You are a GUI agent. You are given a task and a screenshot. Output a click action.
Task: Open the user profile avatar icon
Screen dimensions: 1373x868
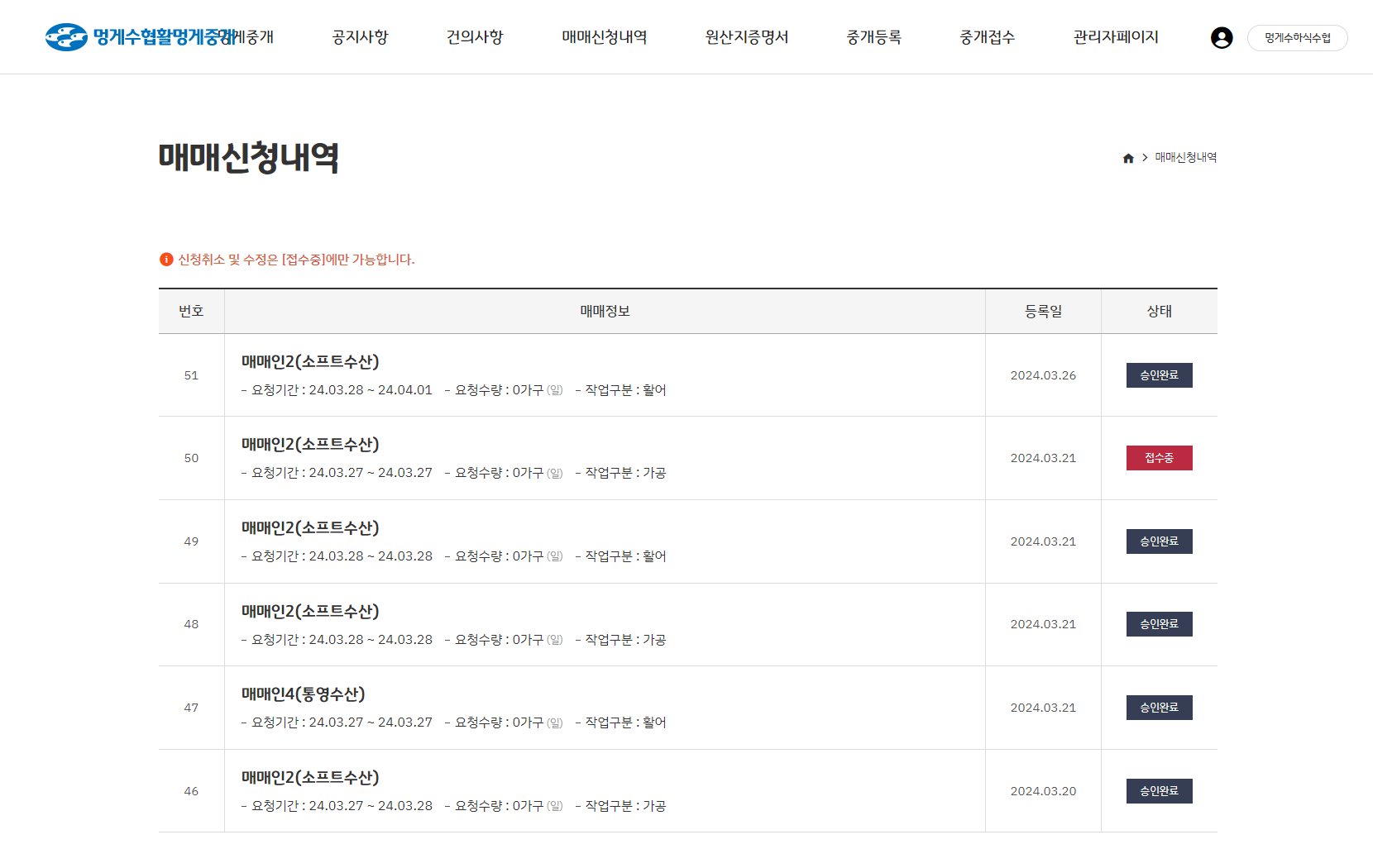[1221, 38]
